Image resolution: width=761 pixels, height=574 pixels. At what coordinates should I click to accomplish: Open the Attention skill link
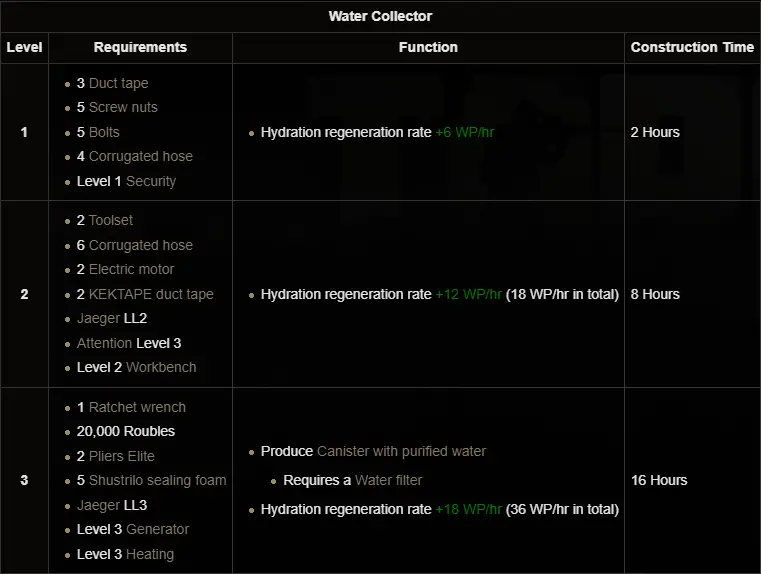click(104, 343)
